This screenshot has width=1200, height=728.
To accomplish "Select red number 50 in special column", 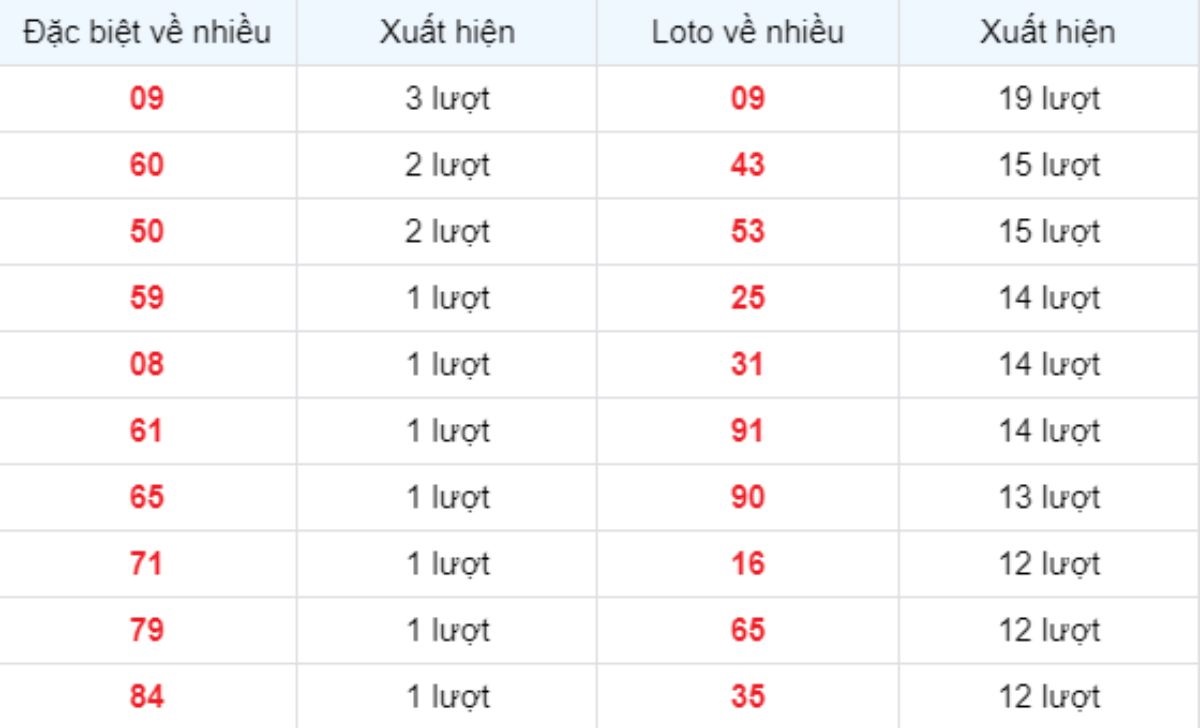I will (147, 231).
